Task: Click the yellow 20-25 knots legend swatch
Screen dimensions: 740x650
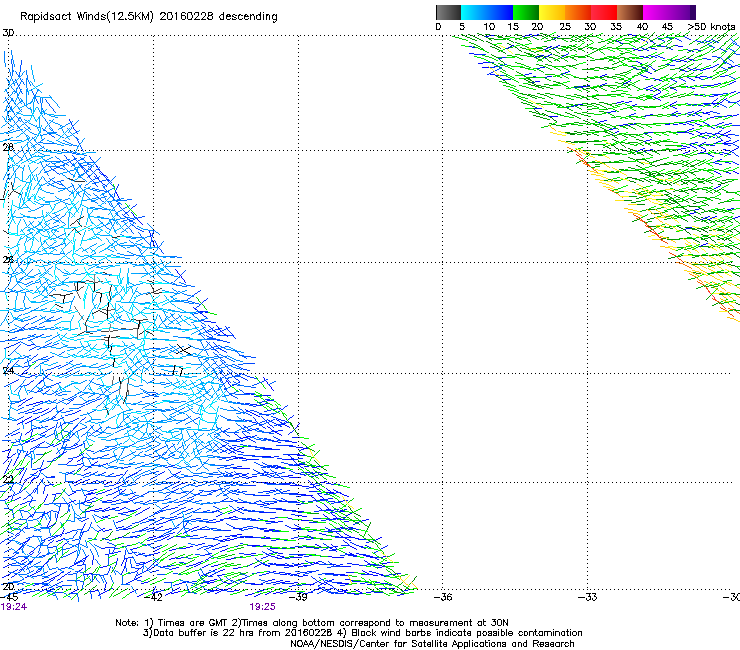Action: [x=552, y=12]
